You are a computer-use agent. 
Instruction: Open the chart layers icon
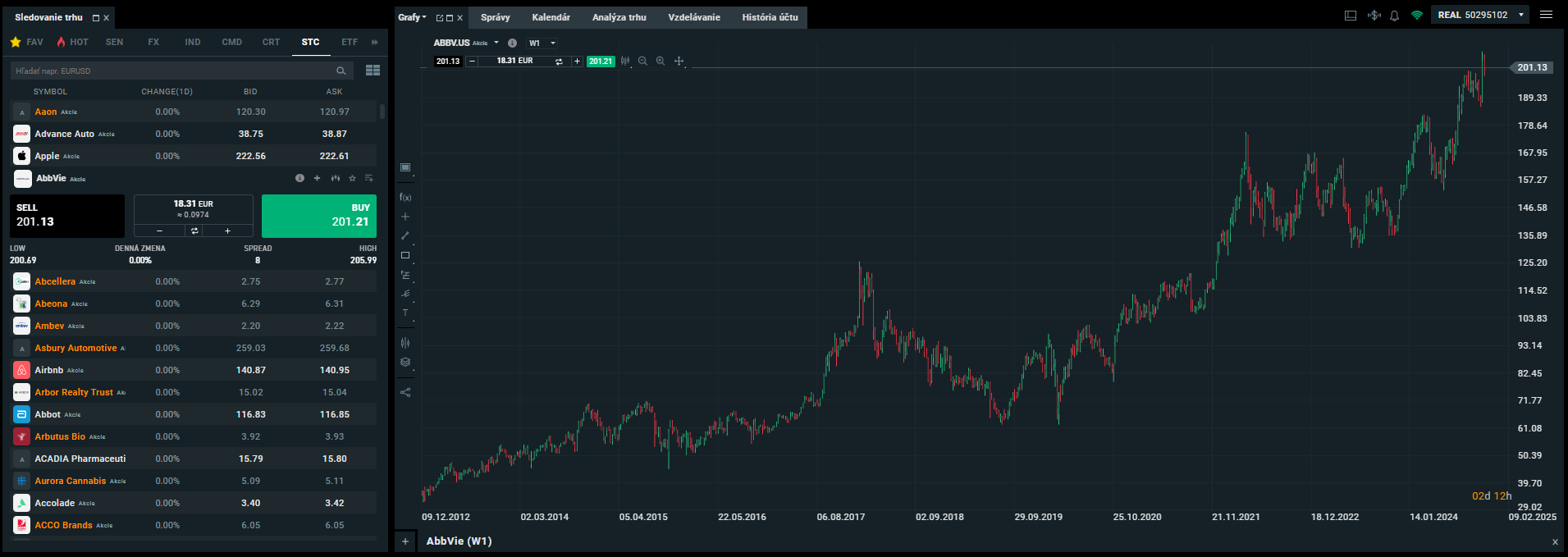tap(405, 362)
